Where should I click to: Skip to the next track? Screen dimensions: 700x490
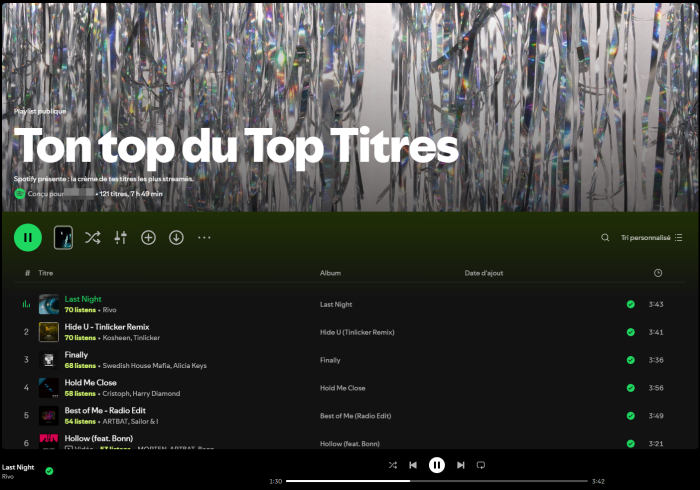[461, 465]
